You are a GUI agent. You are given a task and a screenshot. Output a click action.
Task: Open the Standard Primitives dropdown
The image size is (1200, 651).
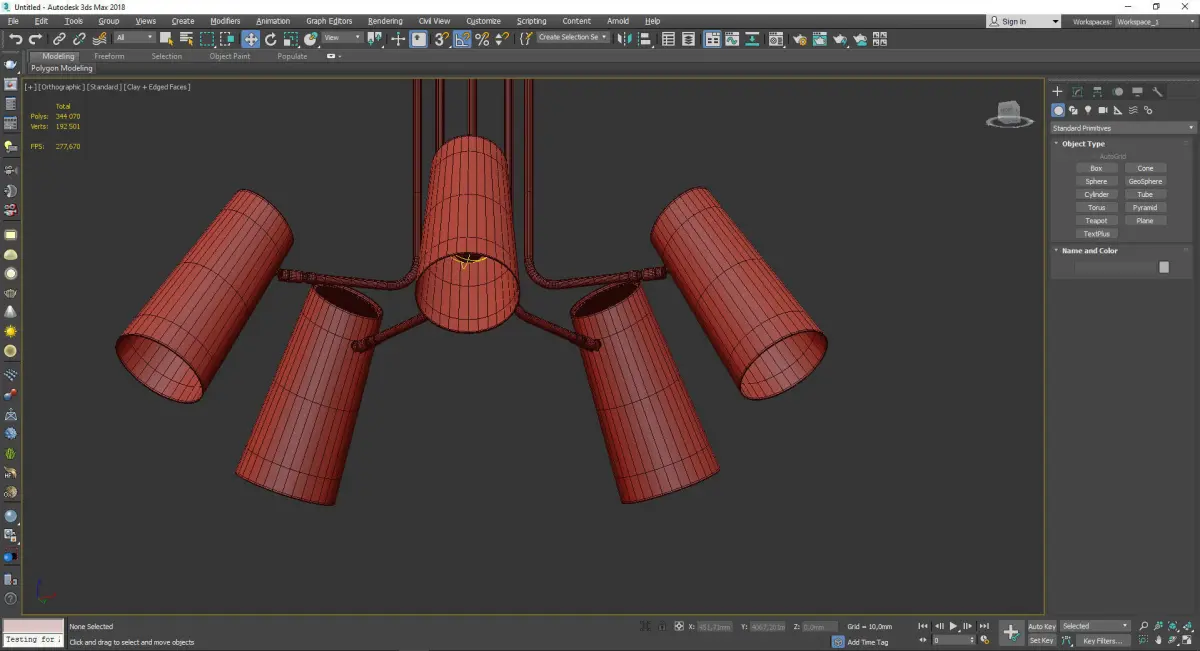(x=1122, y=128)
